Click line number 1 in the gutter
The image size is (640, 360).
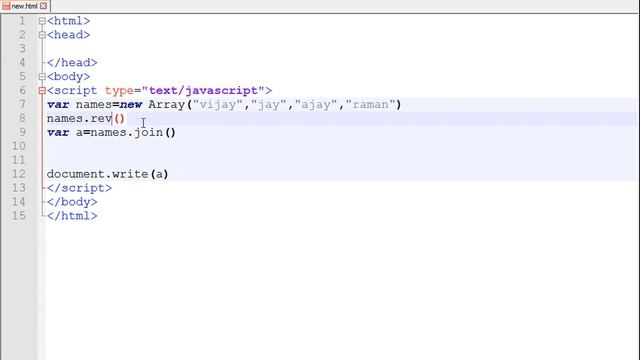(22, 21)
